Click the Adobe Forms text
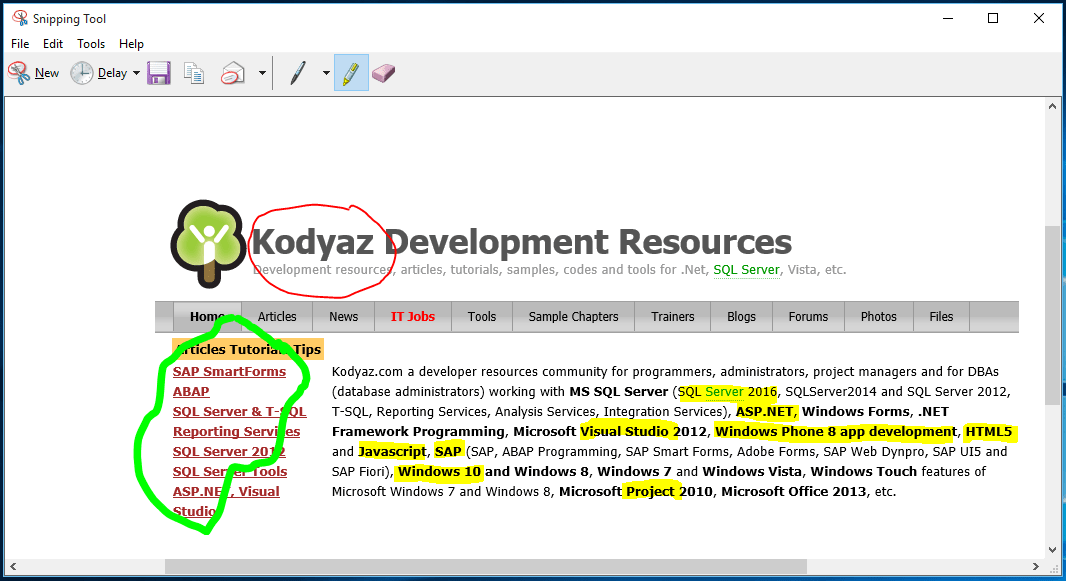Viewport: 1066px width, 581px height. click(776, 451)
